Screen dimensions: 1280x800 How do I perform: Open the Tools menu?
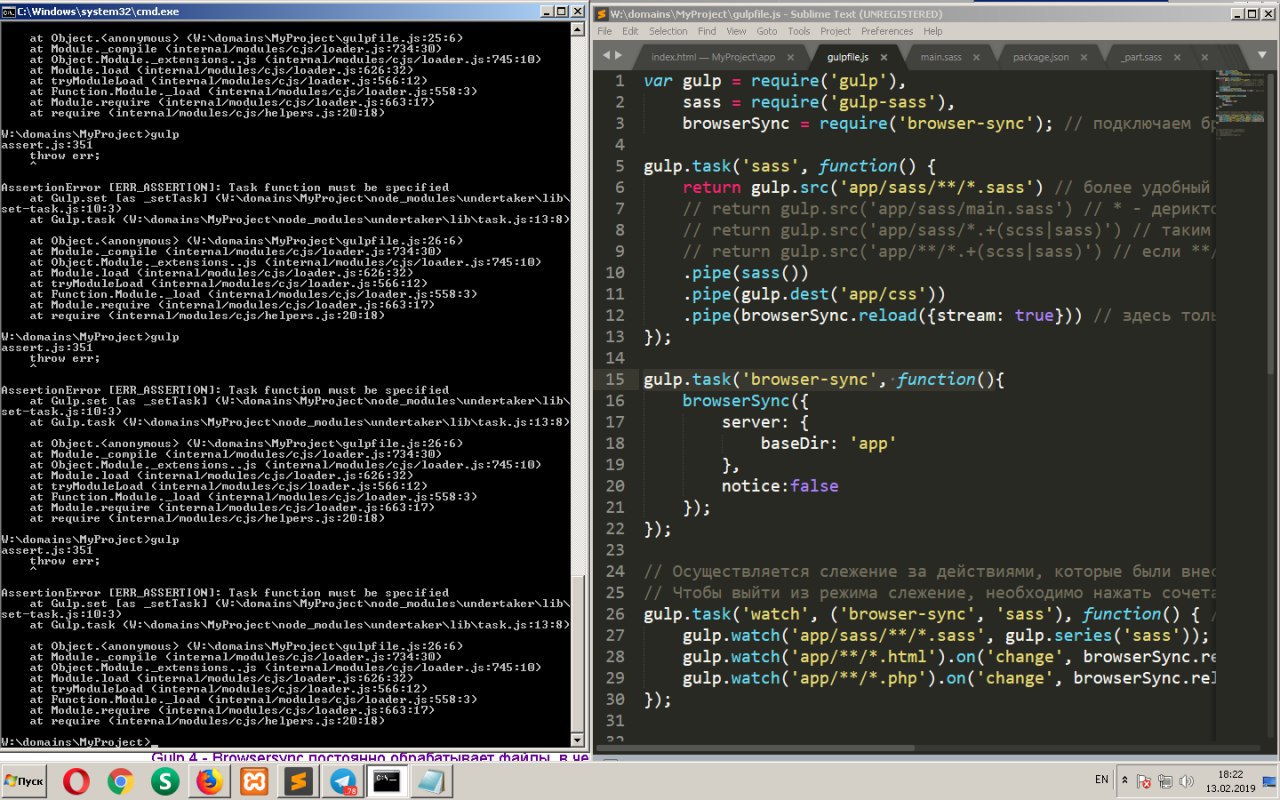(x=799, y=31)
